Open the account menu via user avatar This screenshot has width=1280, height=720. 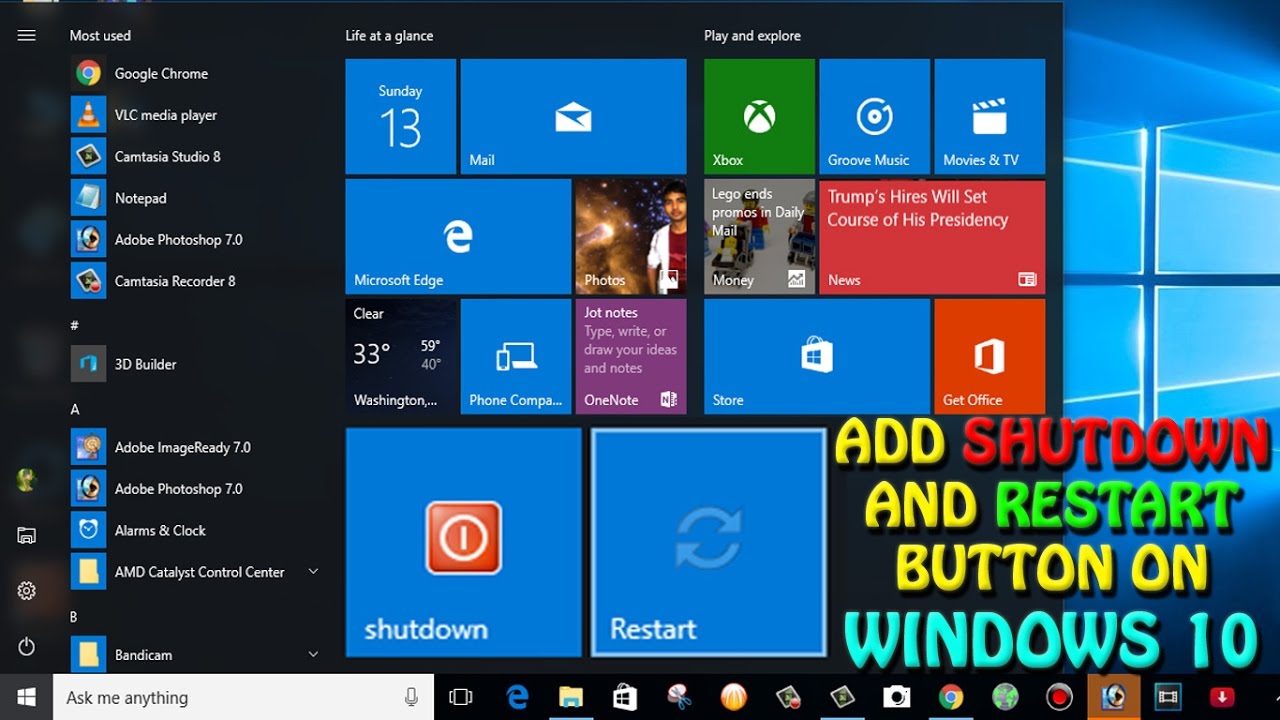click(x=26, y=479)
